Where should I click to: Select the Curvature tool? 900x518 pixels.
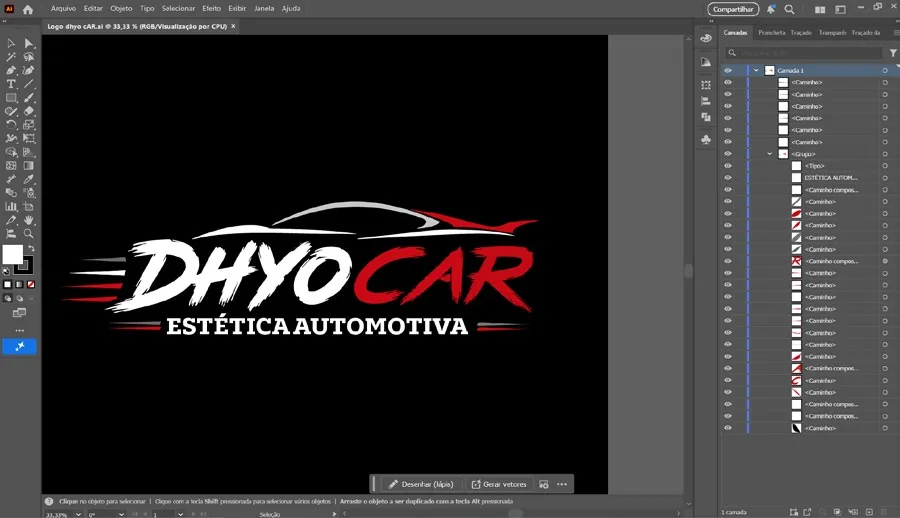pyautogui.click(x=29, y=70)
